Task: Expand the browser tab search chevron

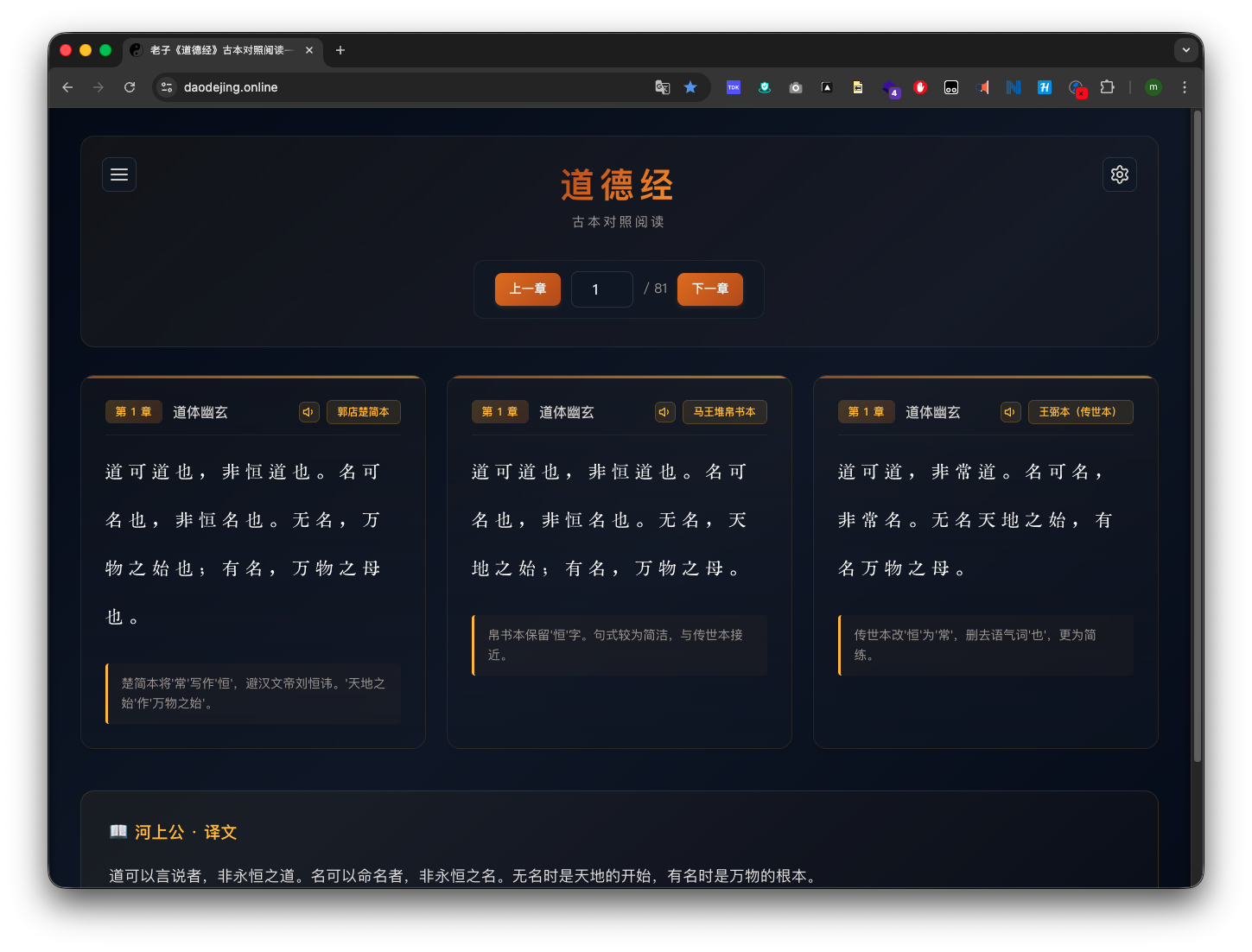Action: coord(1186,50)
